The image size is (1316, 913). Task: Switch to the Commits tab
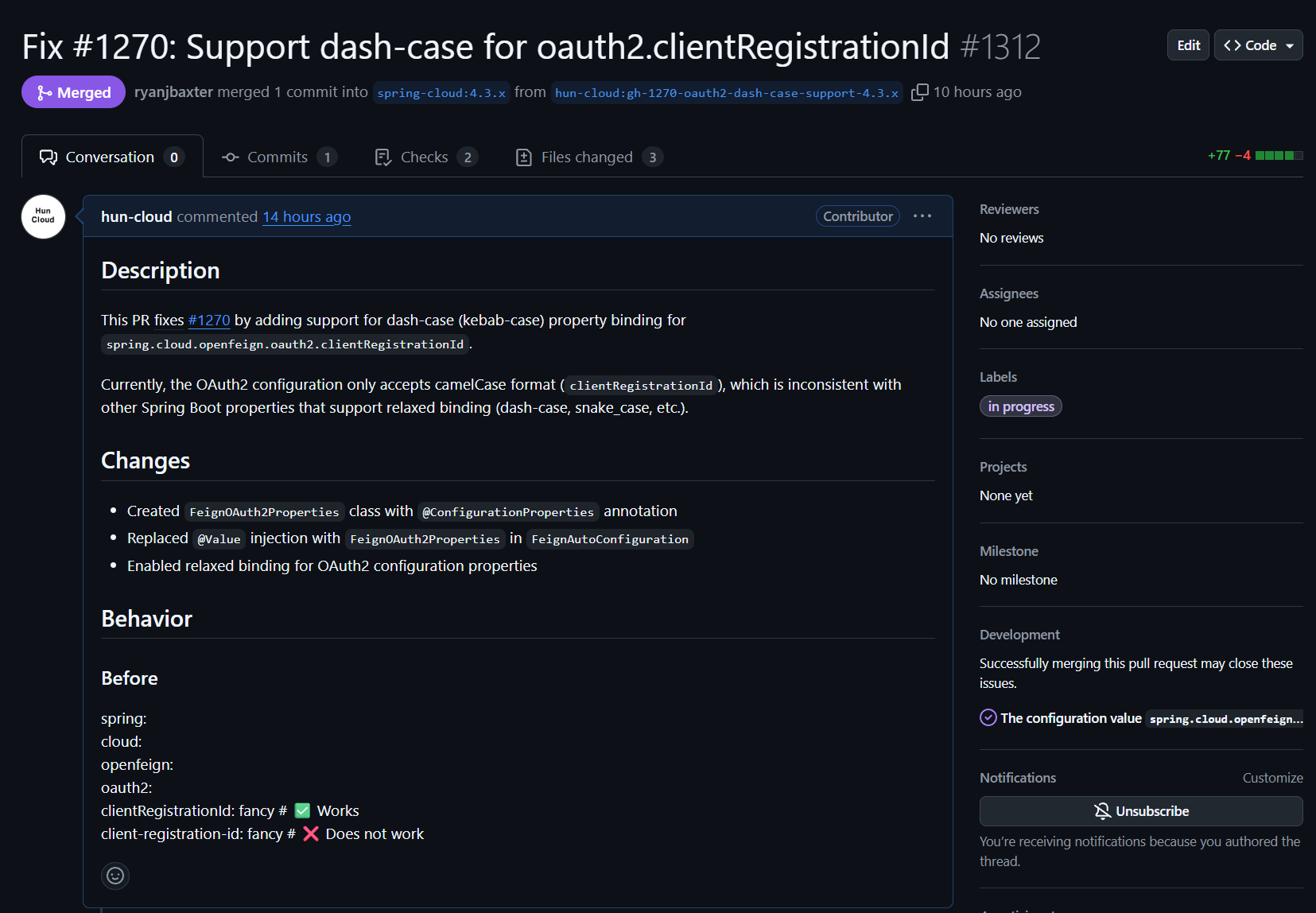[x=279, y=157]
